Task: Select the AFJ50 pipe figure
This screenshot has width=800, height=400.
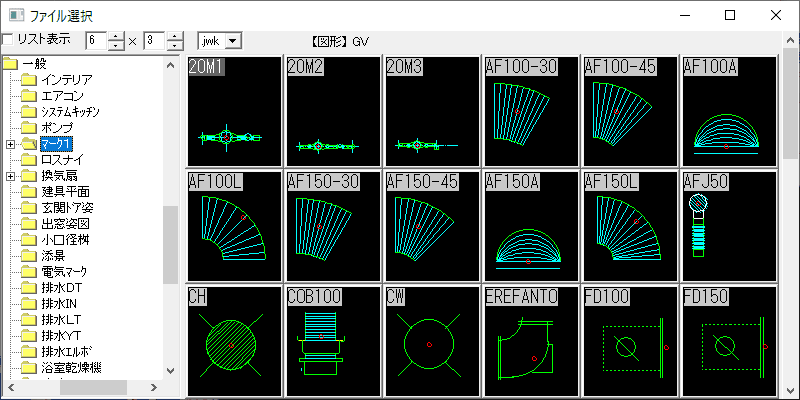Action: point(729,225)
